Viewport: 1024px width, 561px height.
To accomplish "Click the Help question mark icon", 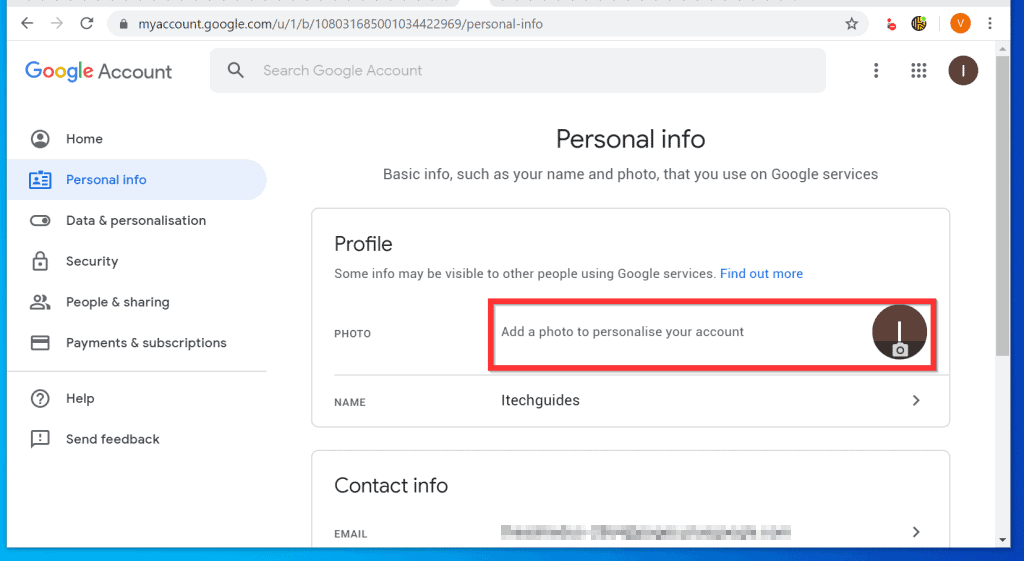I will click(40, 398).
